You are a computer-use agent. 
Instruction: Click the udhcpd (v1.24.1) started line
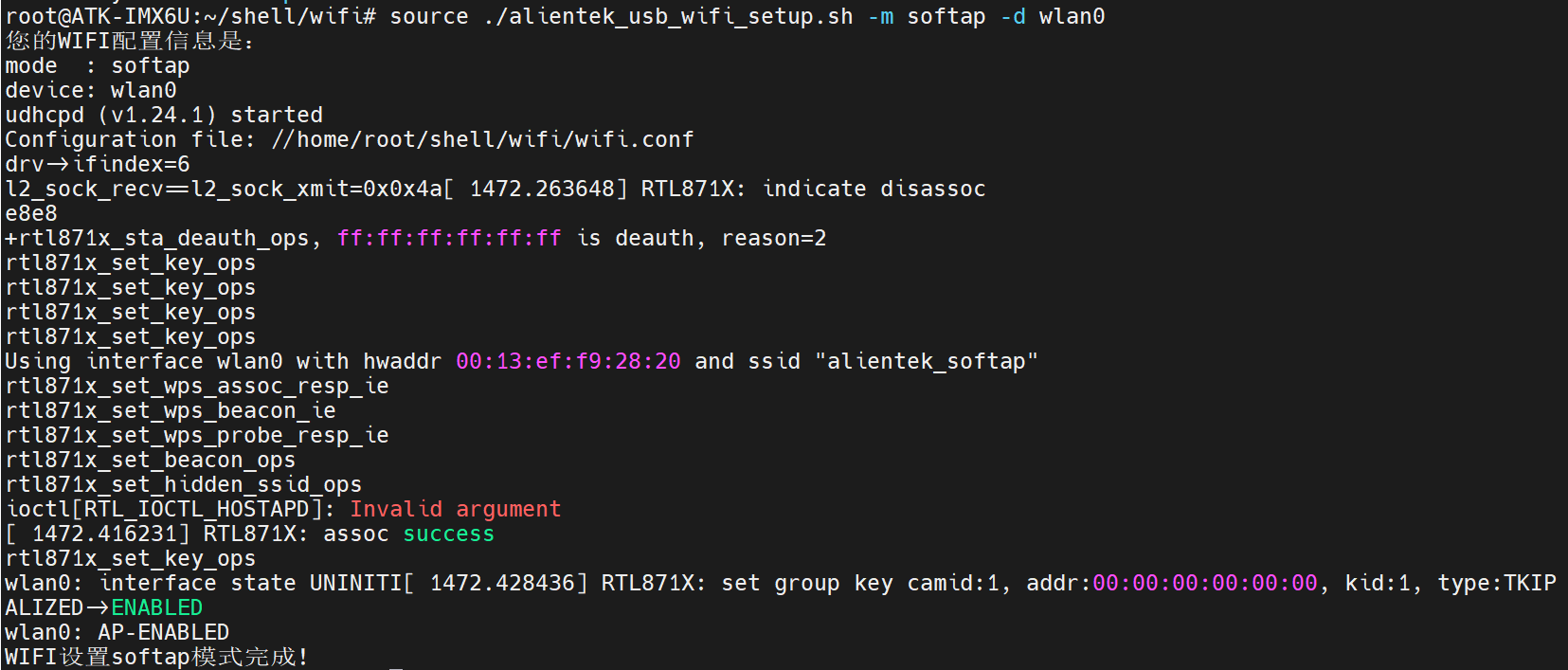[x=164, y=116]
